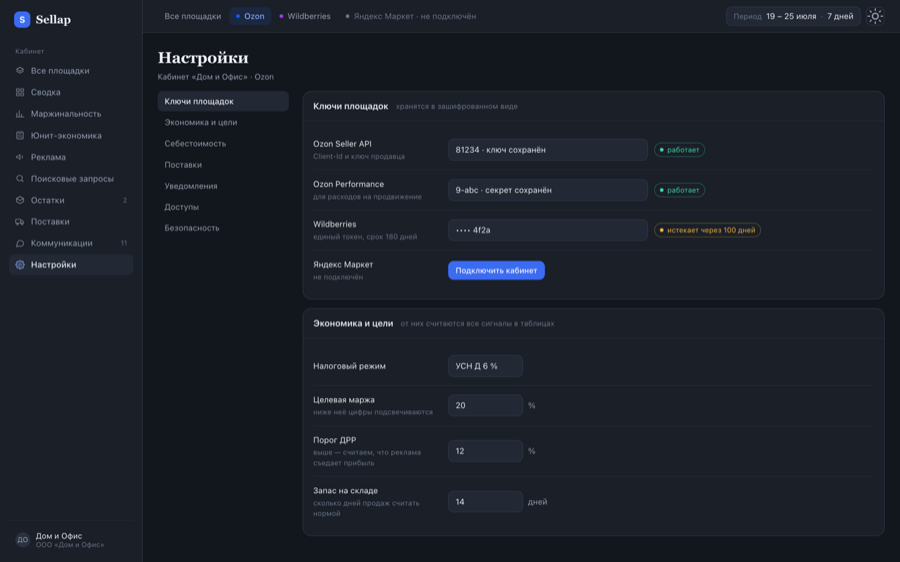Click the Wildberries token field

(x=548, y=230)
